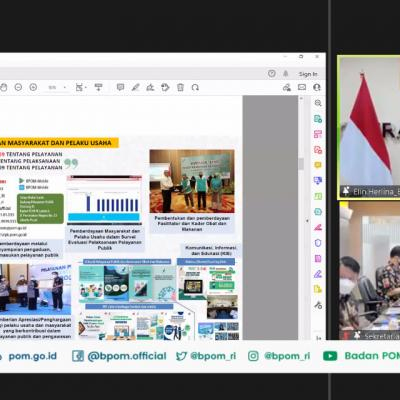Open the zoom level dropdown arrow

[65, 88]
